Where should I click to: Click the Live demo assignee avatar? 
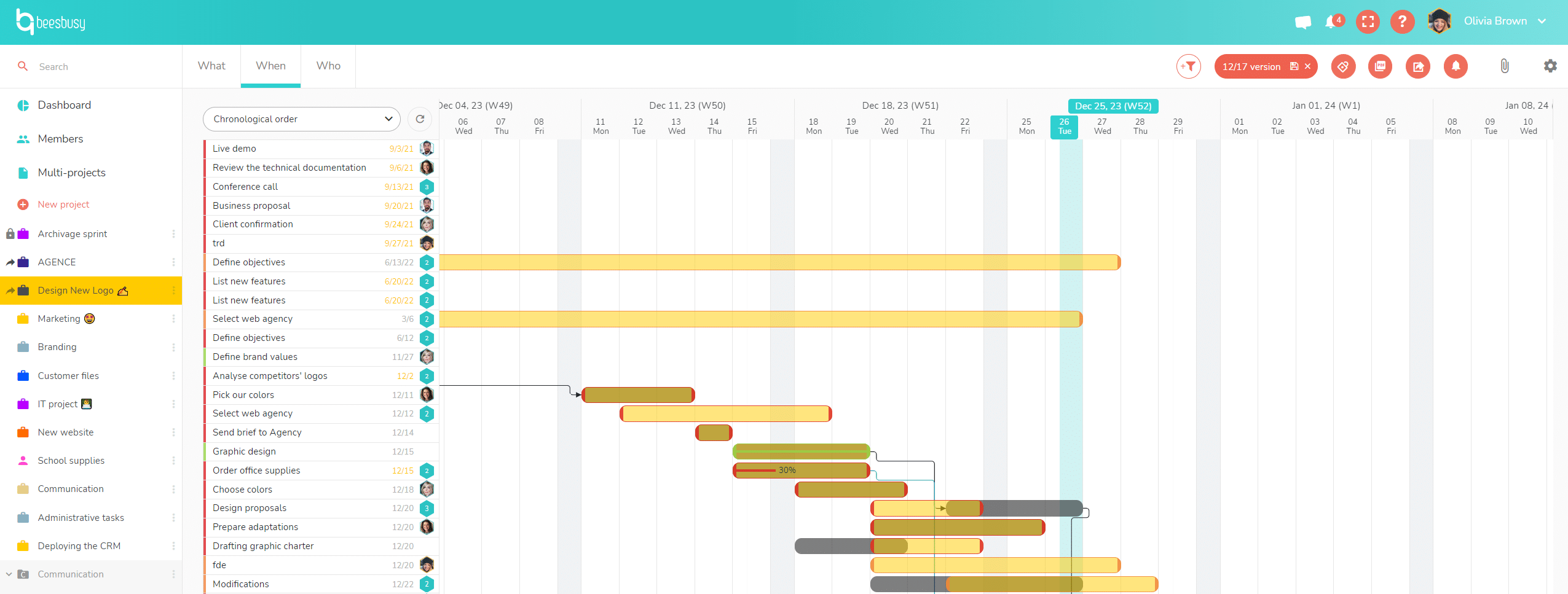tap(427, 149)
